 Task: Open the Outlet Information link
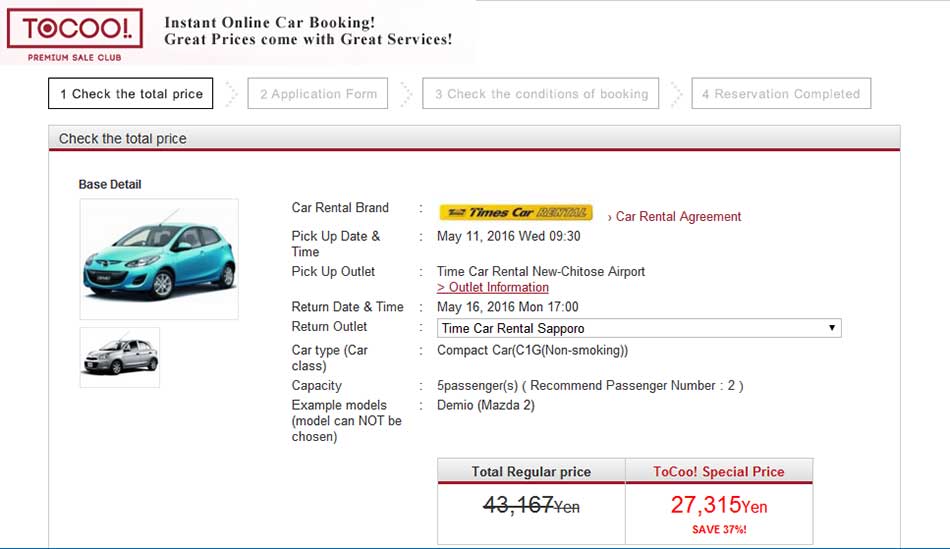point(493,287)
